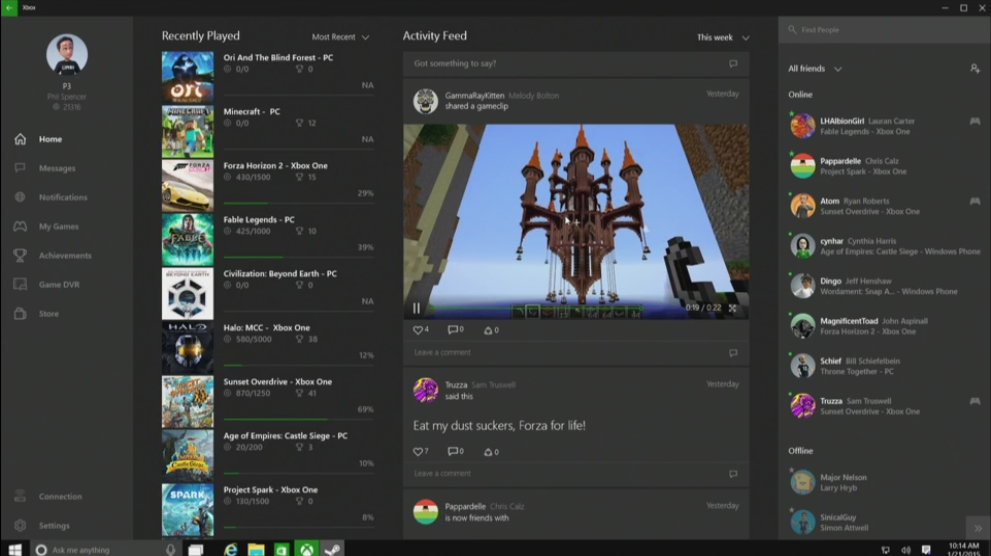
Task: Select friend cynhar in Online list
Action: pyautogui.click(x=885, y=246)
